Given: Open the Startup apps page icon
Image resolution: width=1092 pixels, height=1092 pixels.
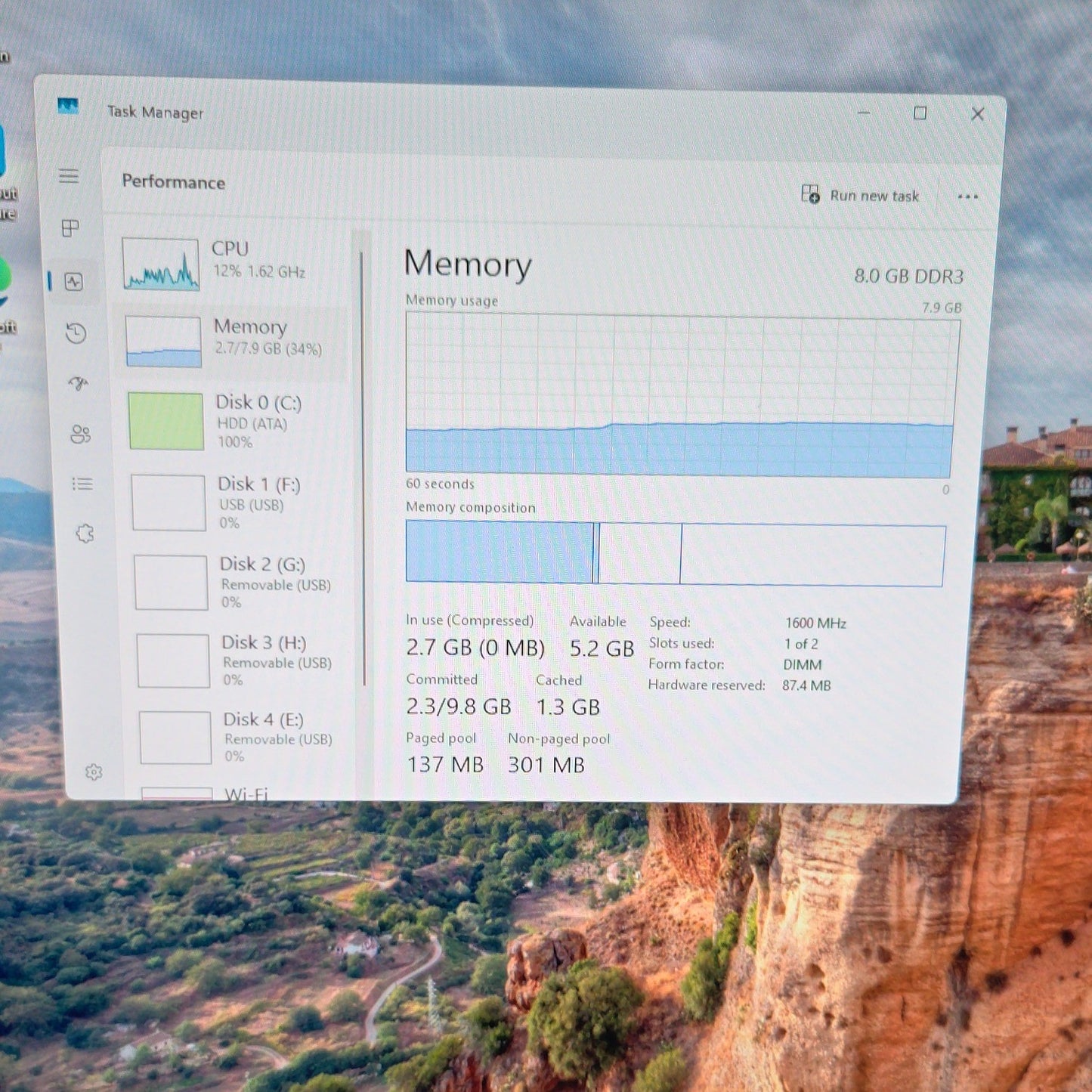Looking at the screenshot, I should click(x=79, y=384).
